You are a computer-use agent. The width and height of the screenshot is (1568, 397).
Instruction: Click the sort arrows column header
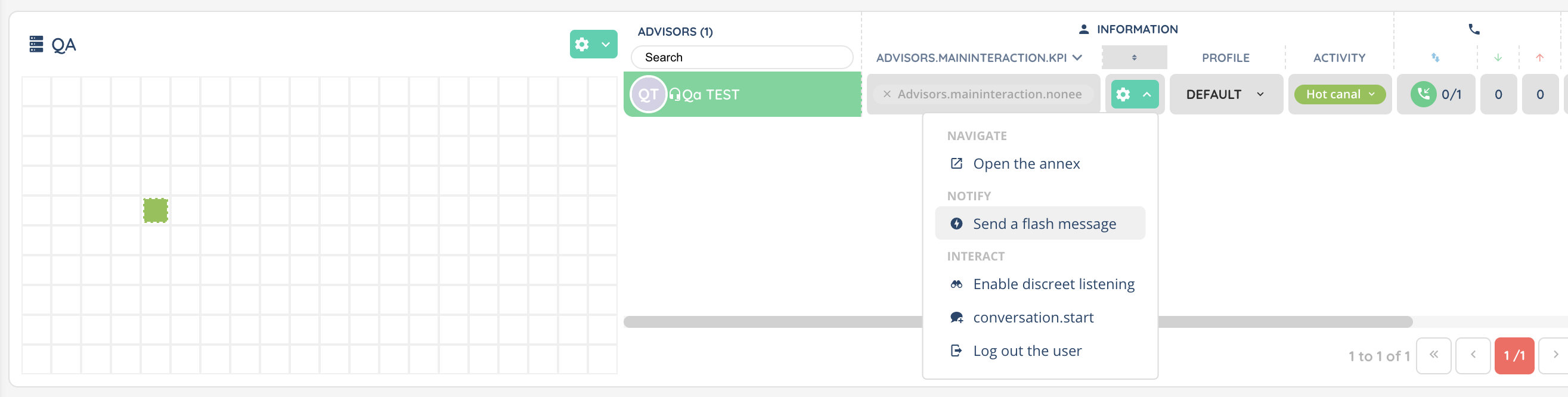tap(1134, 58)
